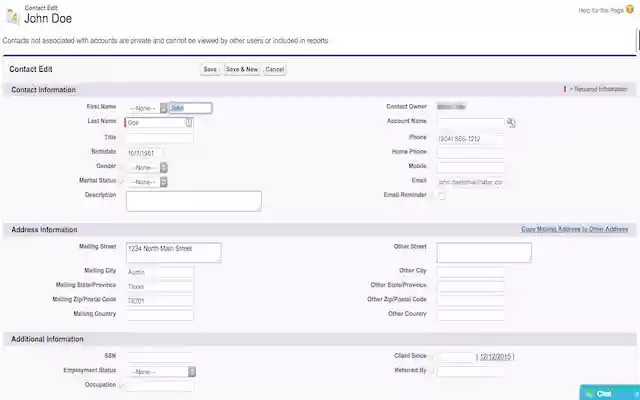
Task: Click the Other City field
Action: coord(471,272)
